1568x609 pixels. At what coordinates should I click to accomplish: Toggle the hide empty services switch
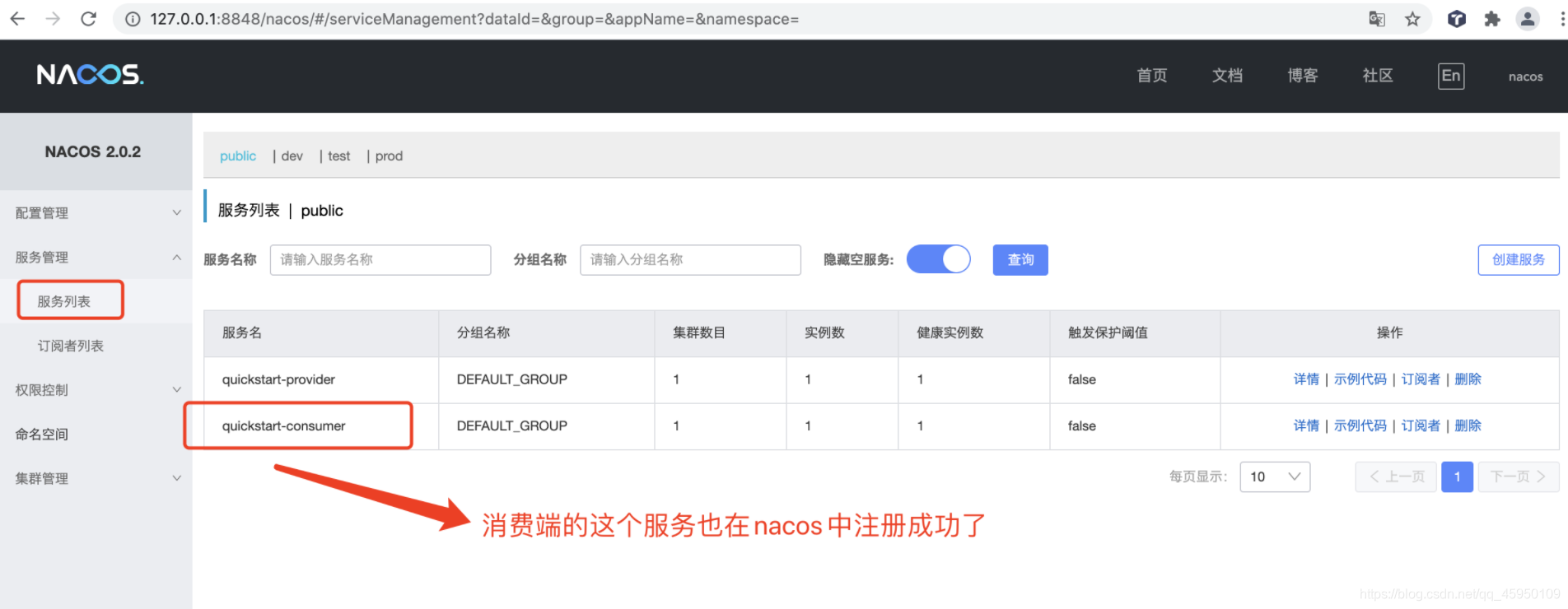pyautogui.click(x=938, y=259)
